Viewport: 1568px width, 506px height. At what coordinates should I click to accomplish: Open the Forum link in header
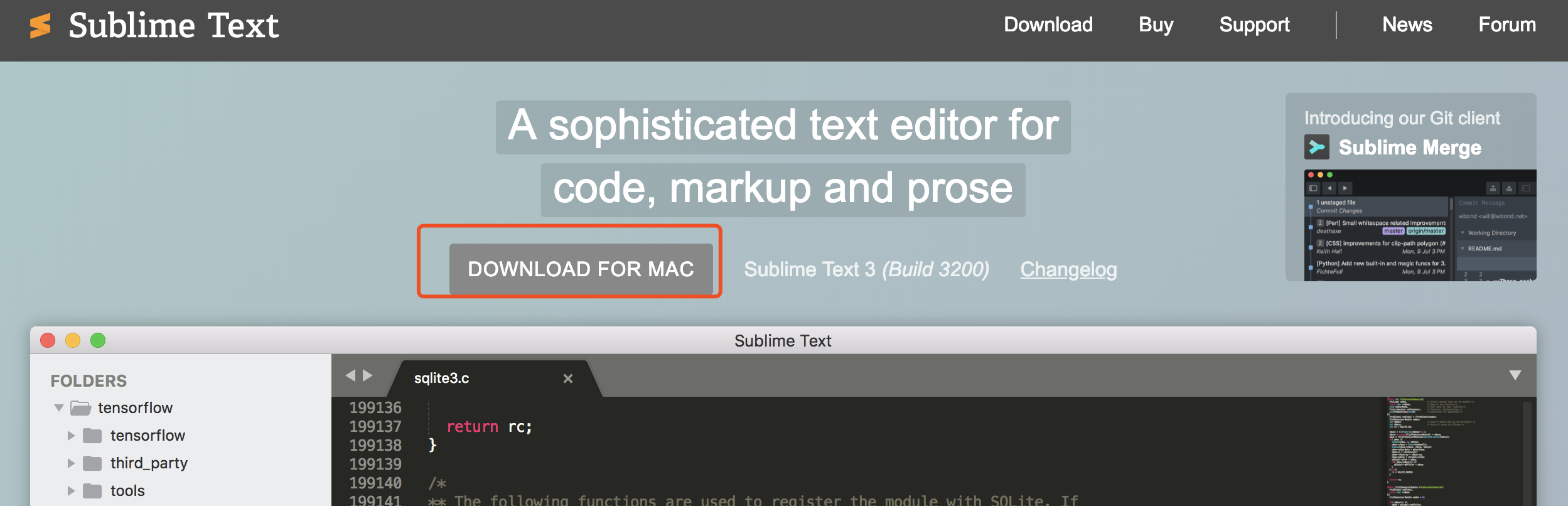[1506, 24]
